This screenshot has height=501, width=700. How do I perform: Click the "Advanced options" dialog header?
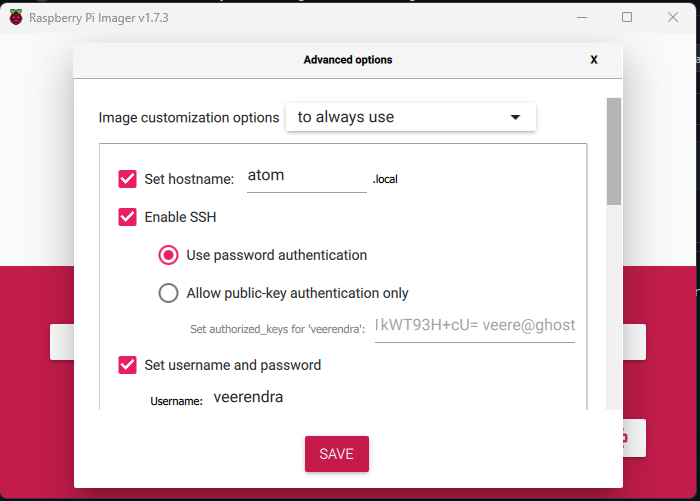pyautogui.click(x=348, y=60)
